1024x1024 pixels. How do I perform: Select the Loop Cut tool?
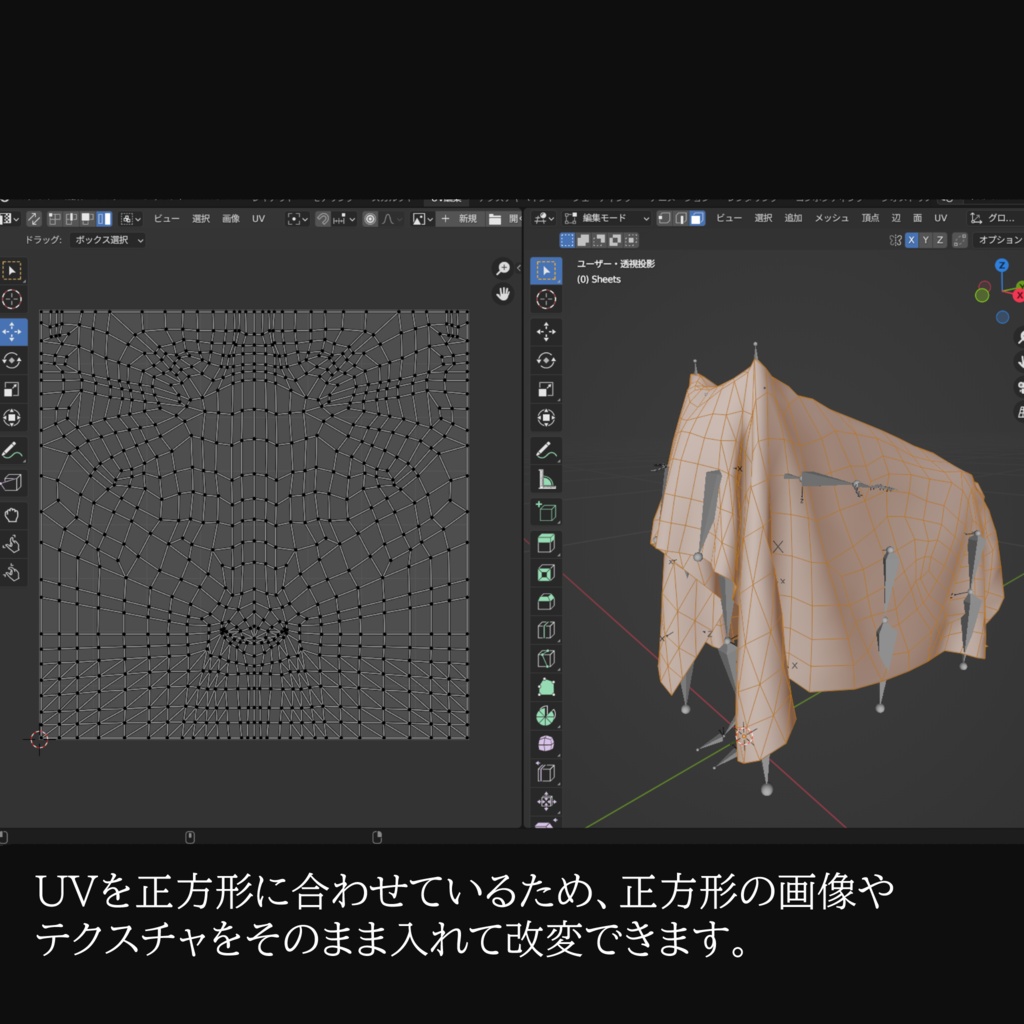(546, 630)
